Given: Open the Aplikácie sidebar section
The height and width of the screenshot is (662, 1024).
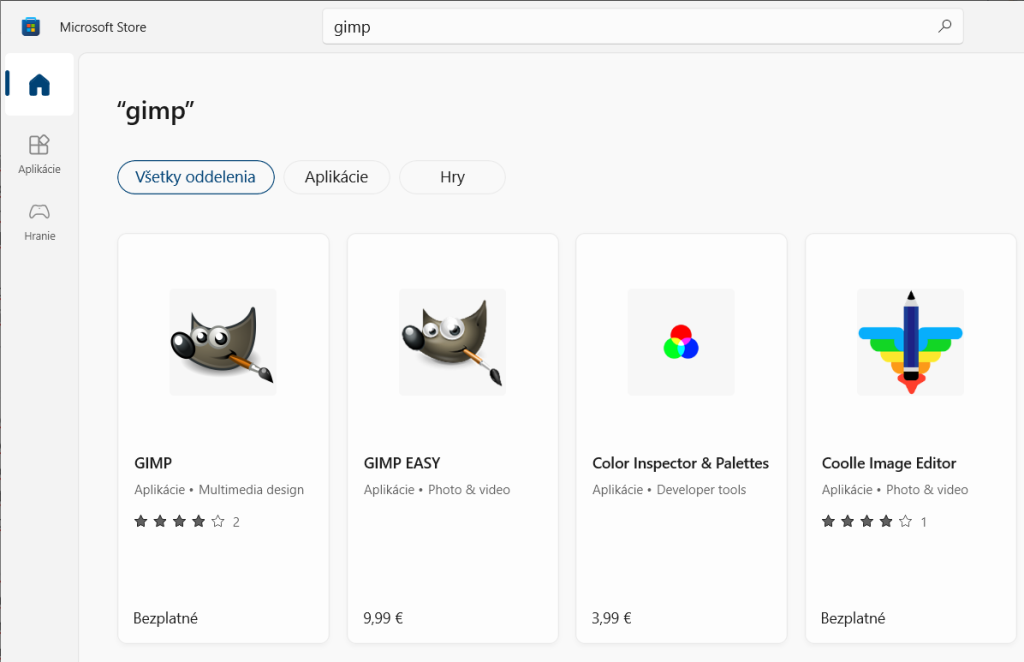Looking at the screenshot, I should pyautogui.click(x=39, y=154).
